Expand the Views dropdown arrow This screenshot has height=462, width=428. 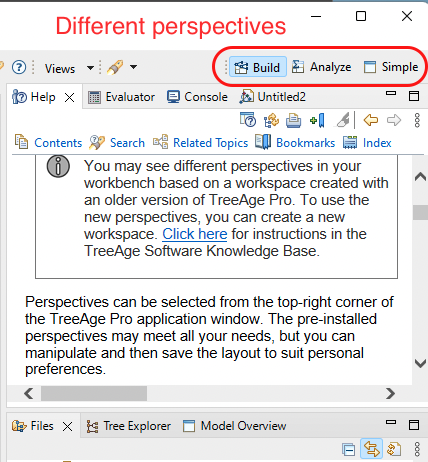click(90, 68)
